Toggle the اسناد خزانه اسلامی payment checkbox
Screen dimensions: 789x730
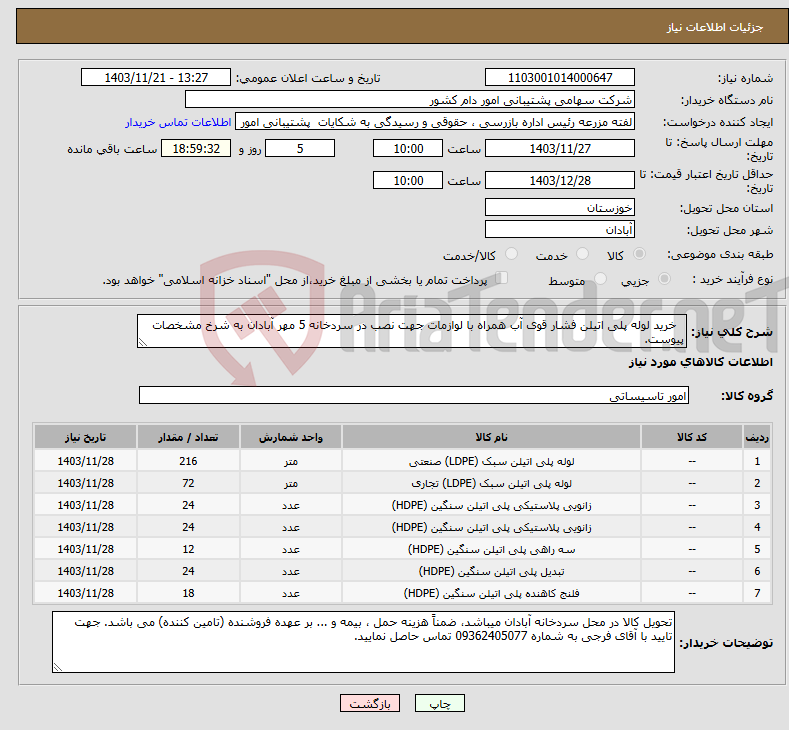[503, 280]
